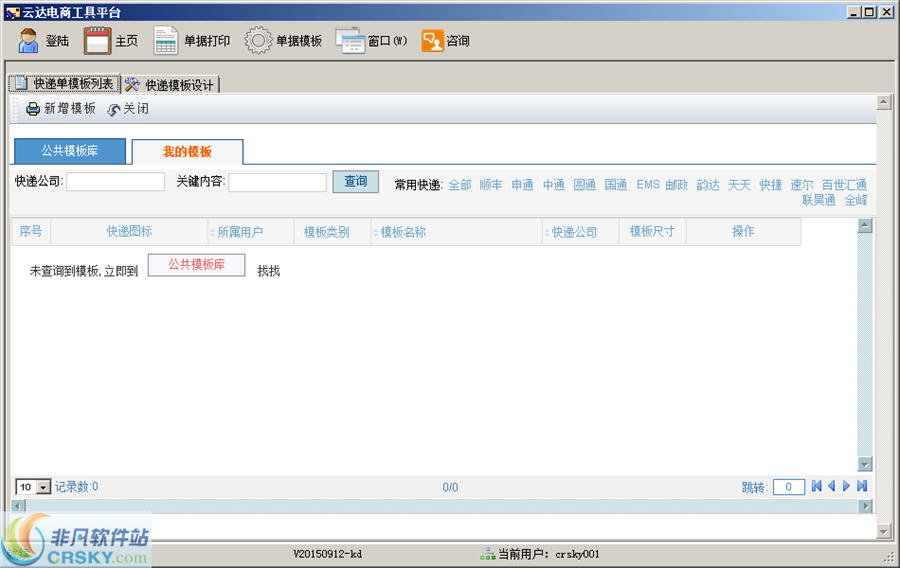Filter by 顺丰 courier link

(491, 185)
